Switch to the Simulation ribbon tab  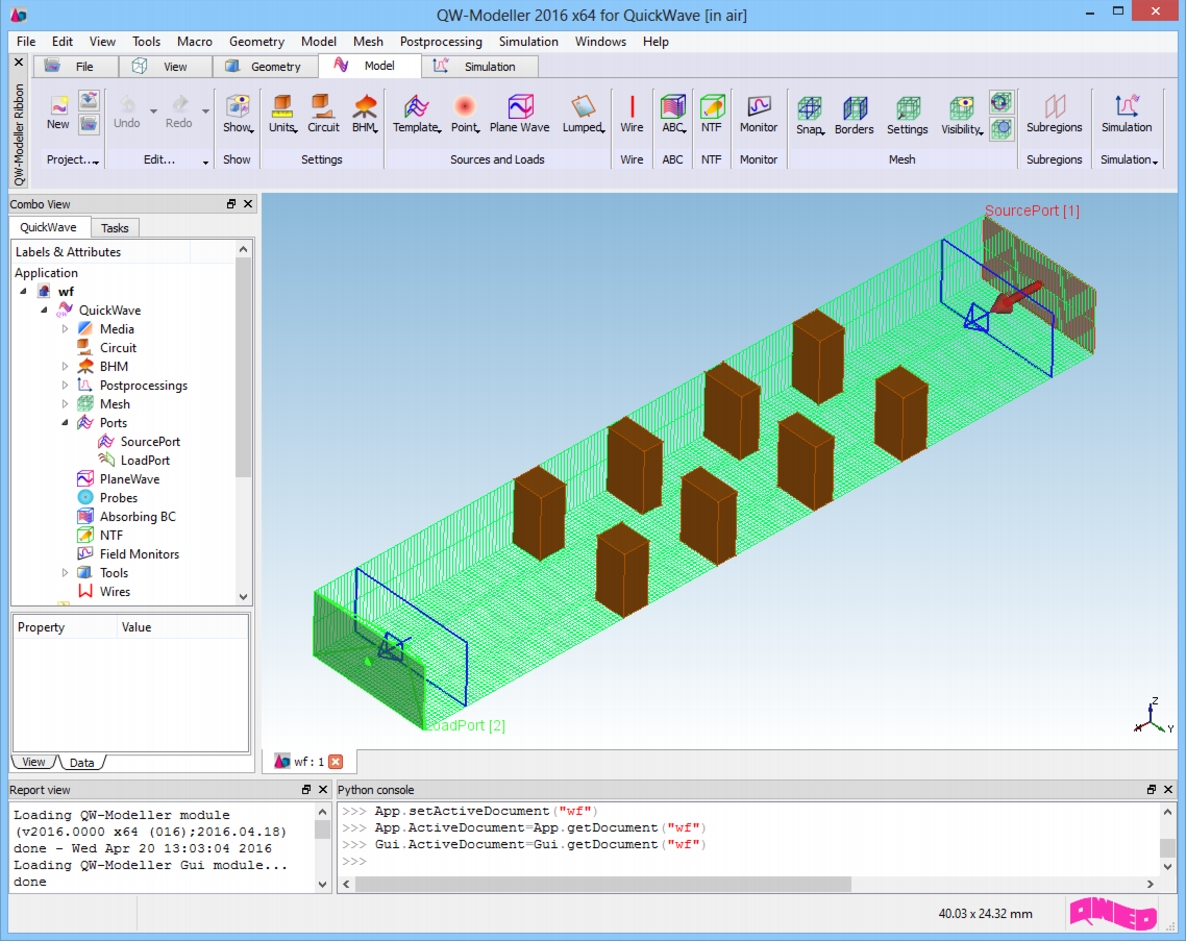point(480,67)
